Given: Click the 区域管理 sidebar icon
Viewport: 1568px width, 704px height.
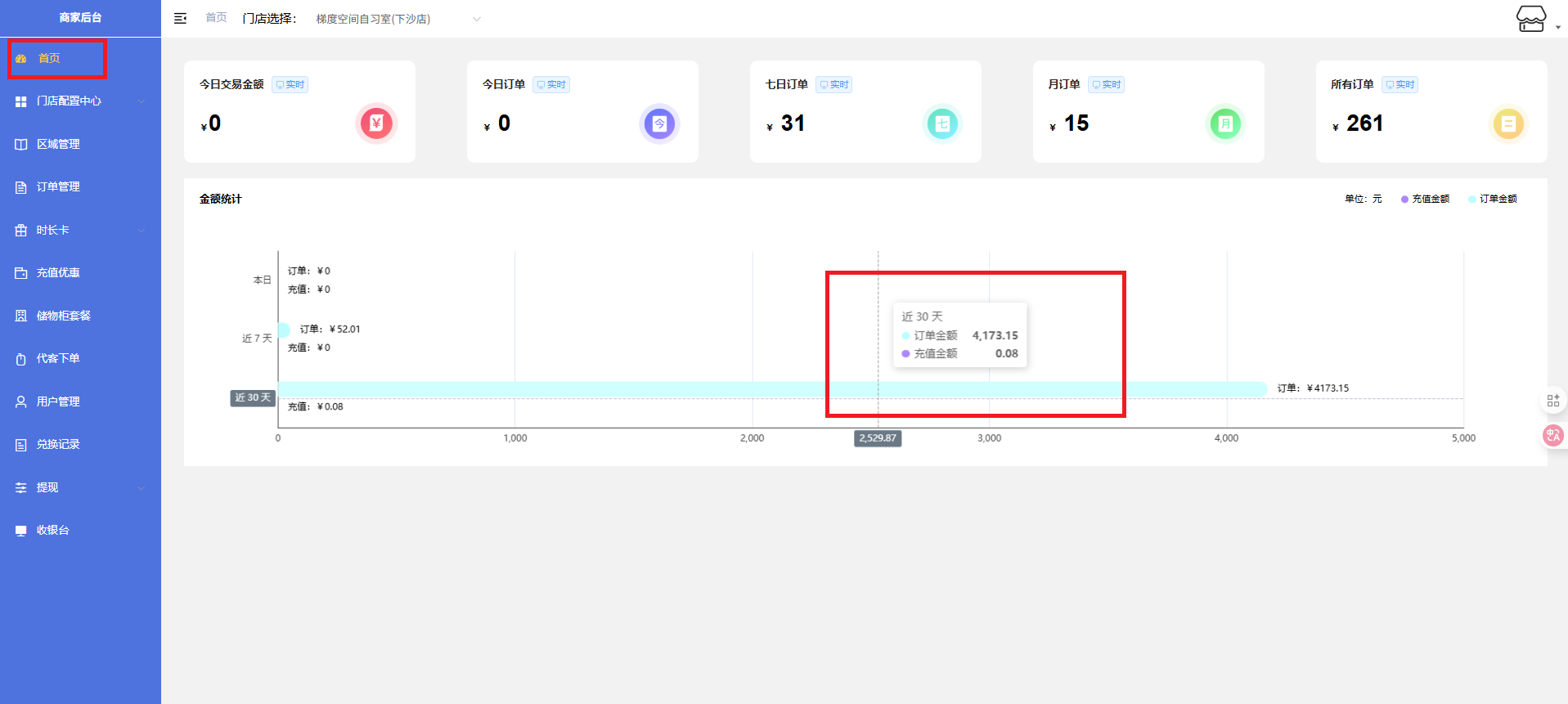Looking at the screenshot, I should coord(21,145).
